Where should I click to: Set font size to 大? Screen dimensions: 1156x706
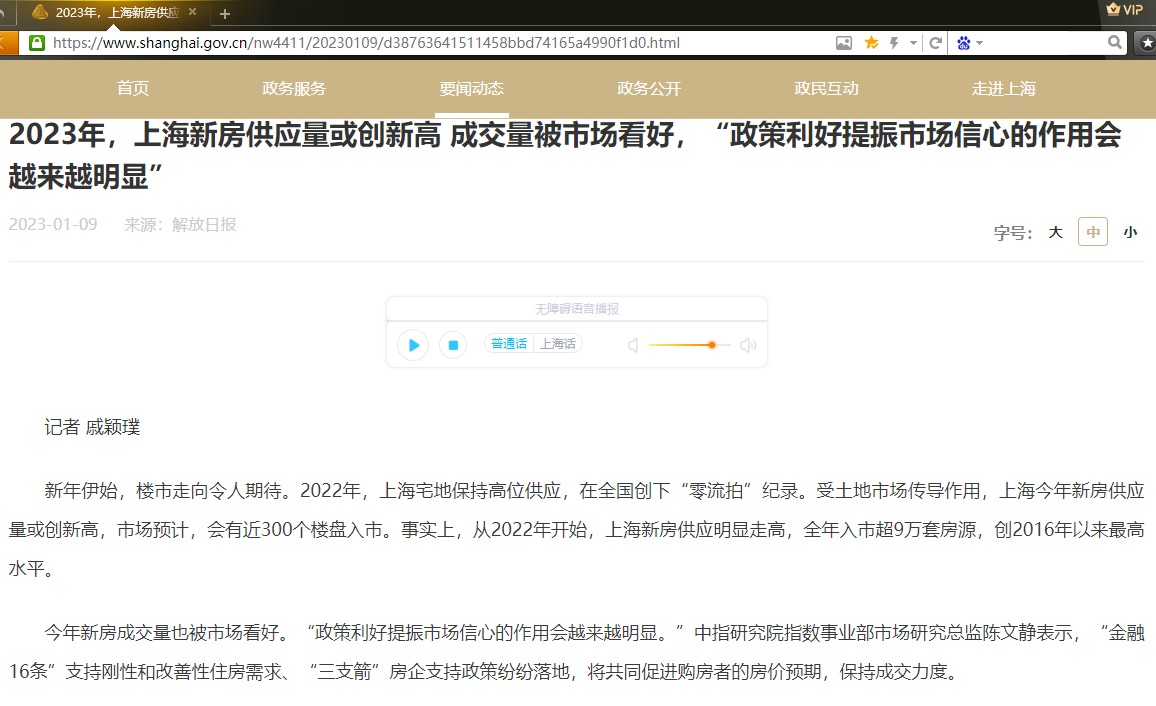1055,232
